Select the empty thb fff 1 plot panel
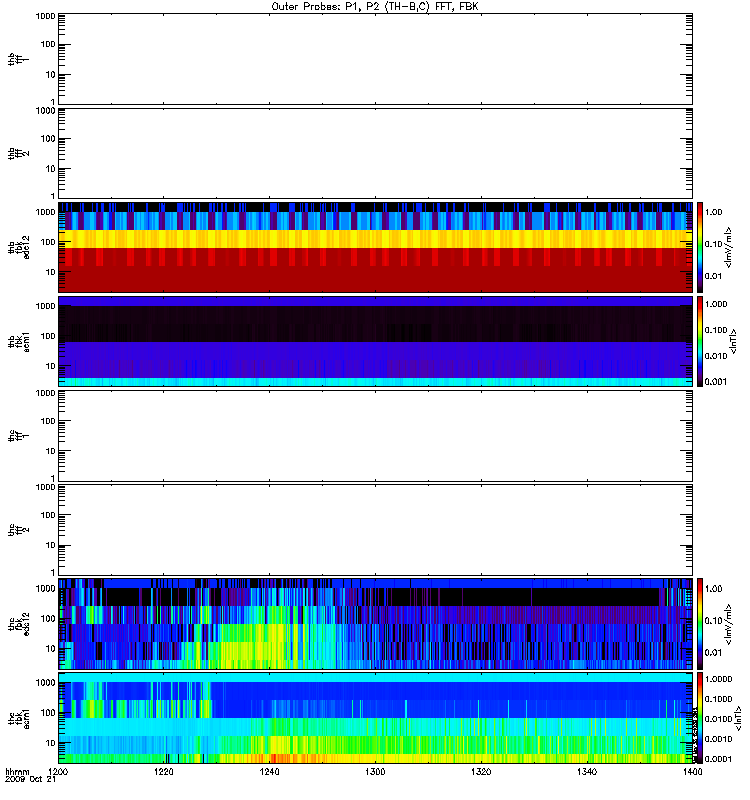Viewport: 750px width, 800px height. pyautogui.click(x=375, y=59)
